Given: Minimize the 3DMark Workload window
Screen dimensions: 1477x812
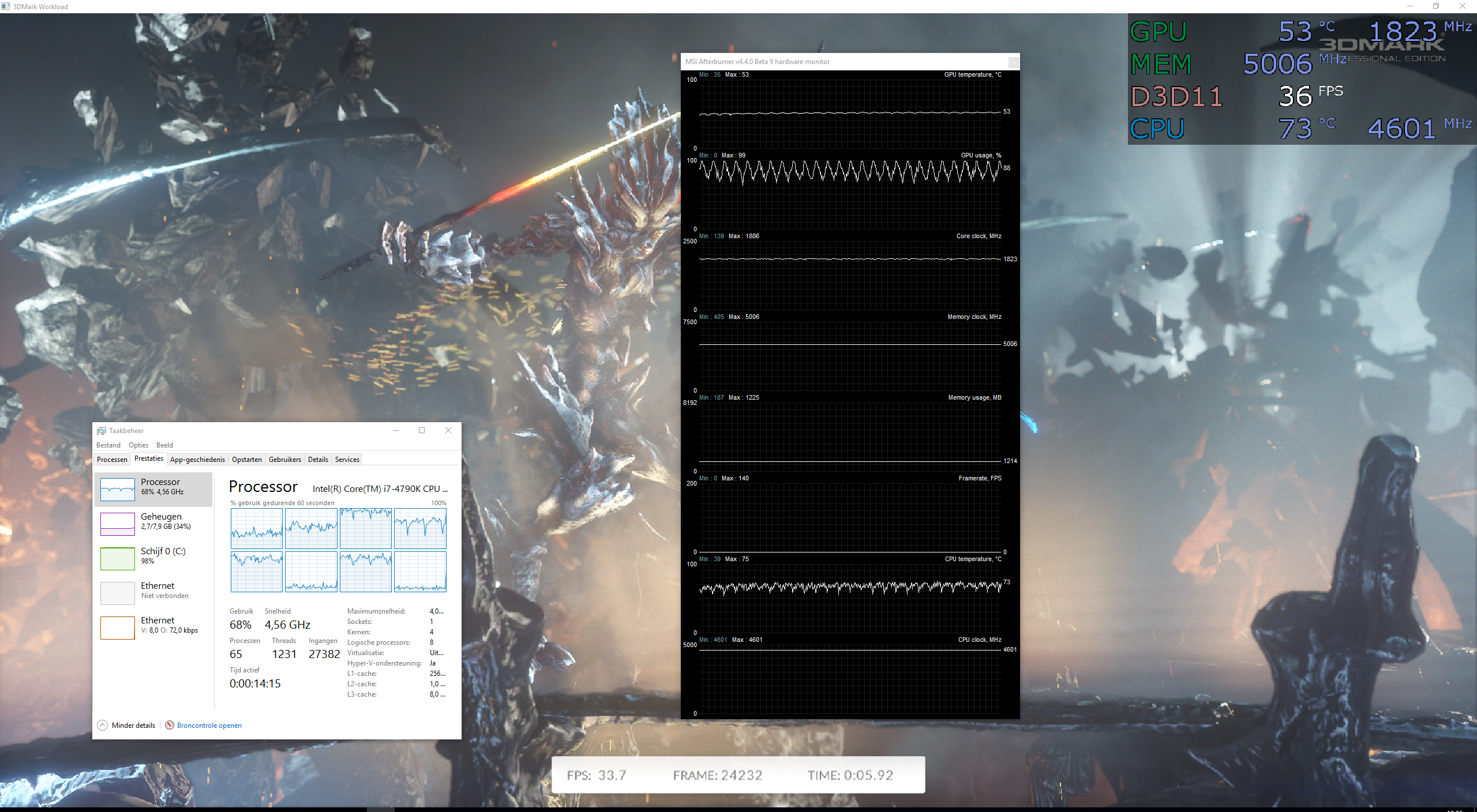Looking at the screenshot, I should tap(1409, 6).
